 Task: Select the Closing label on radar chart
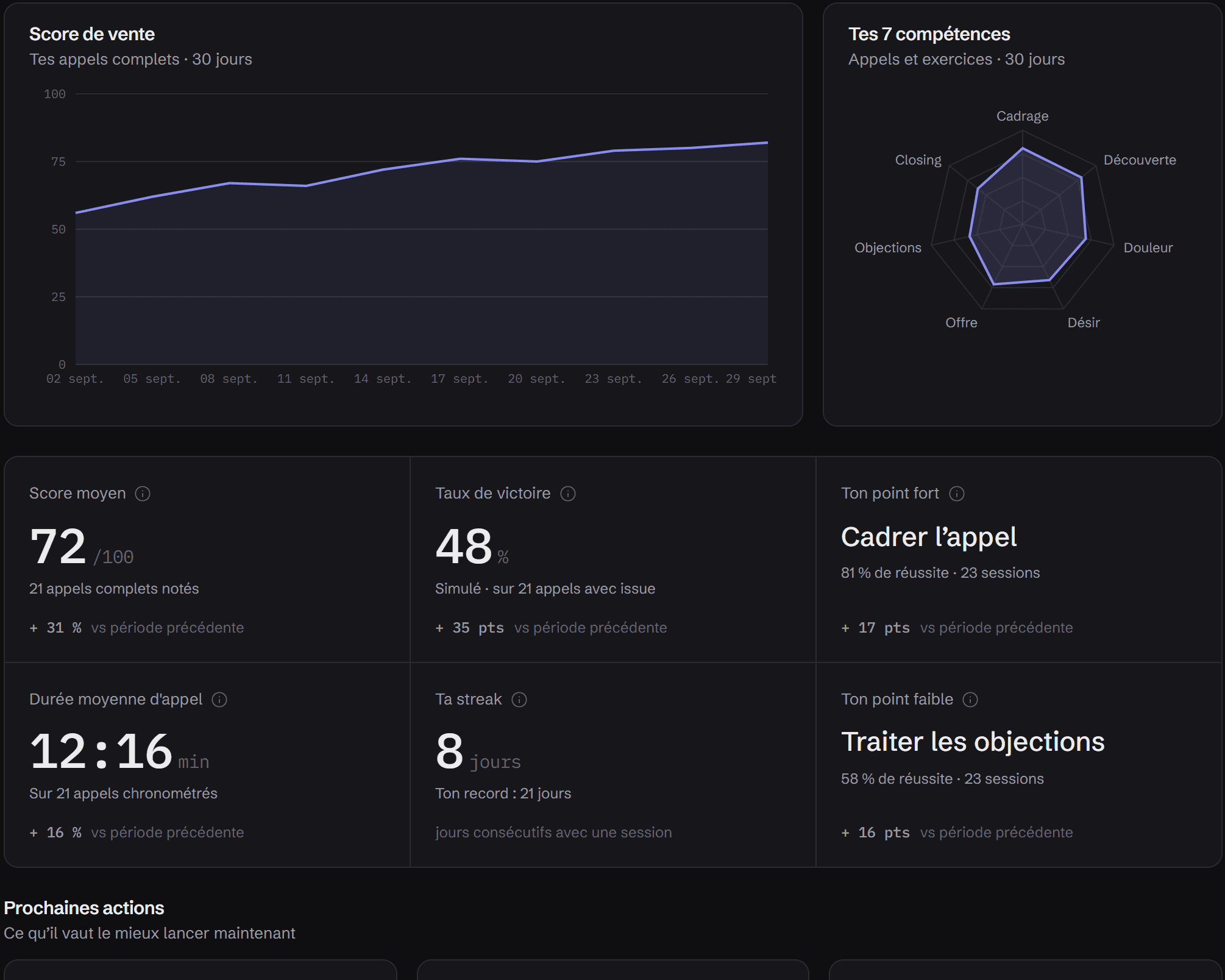[x=918, y=160]
